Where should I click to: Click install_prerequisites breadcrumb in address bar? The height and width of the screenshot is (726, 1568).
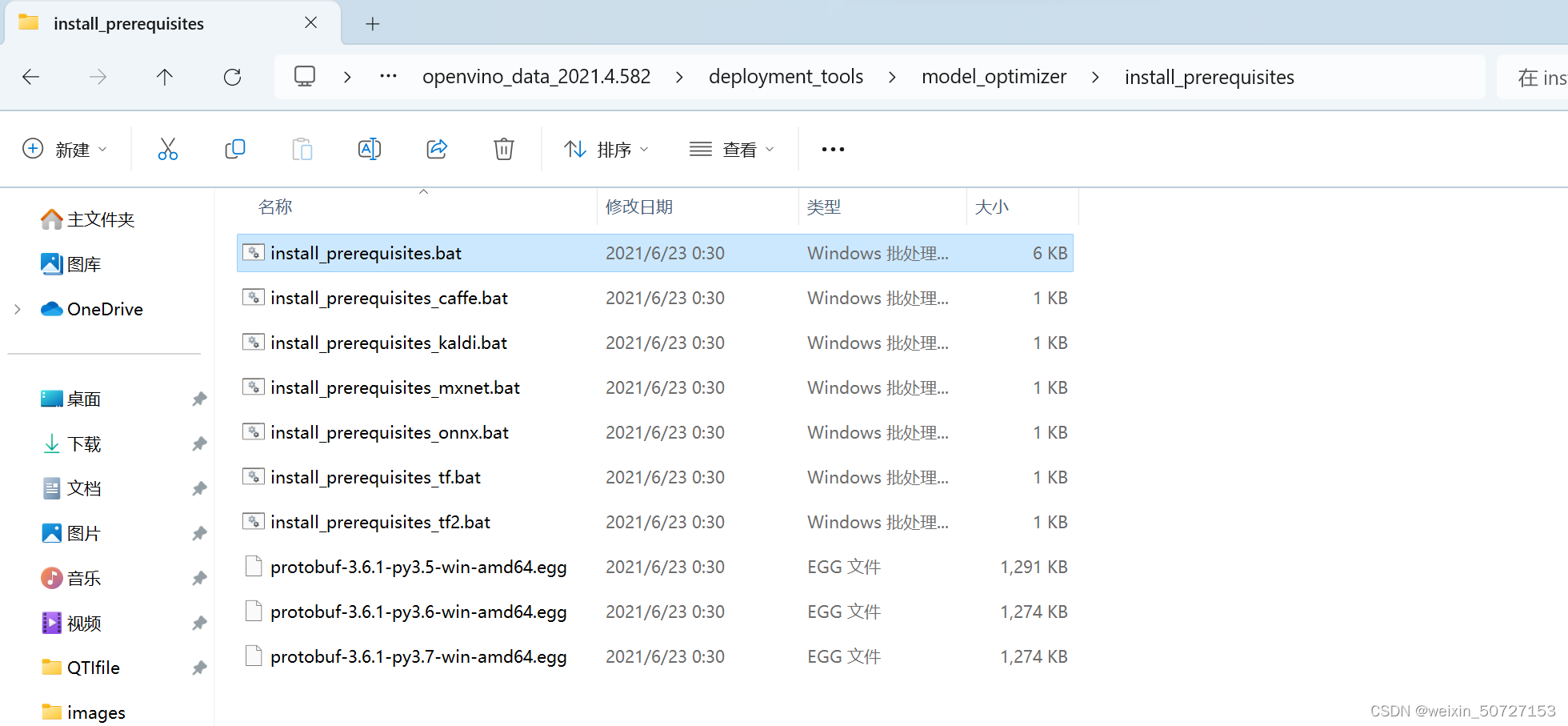pos(1209,77)
